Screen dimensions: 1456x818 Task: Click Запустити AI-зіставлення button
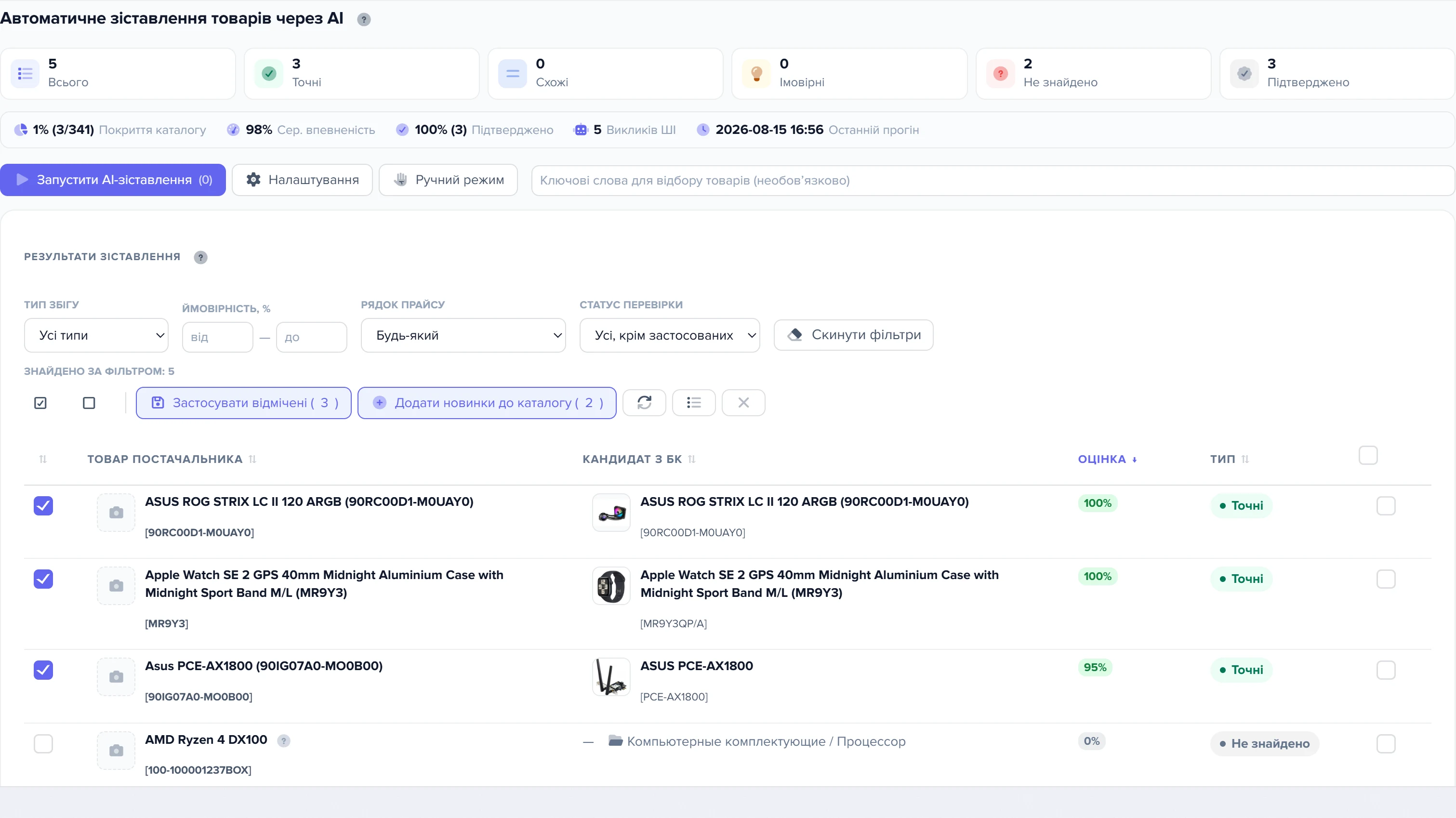[113, 180]
